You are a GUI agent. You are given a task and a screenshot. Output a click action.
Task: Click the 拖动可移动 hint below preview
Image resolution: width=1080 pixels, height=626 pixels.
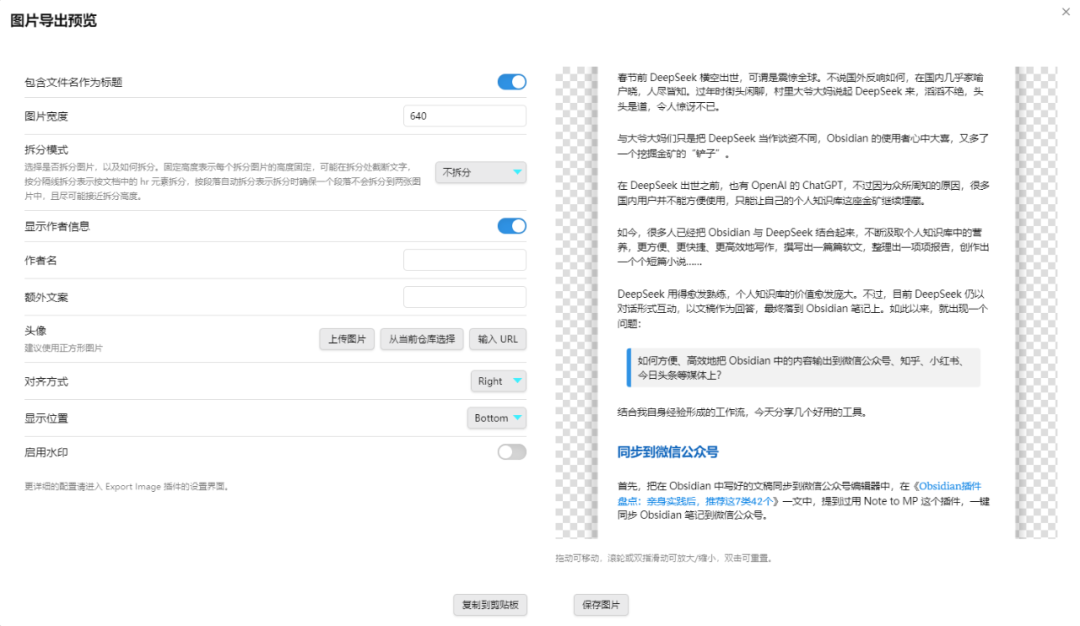click(665, 558)
